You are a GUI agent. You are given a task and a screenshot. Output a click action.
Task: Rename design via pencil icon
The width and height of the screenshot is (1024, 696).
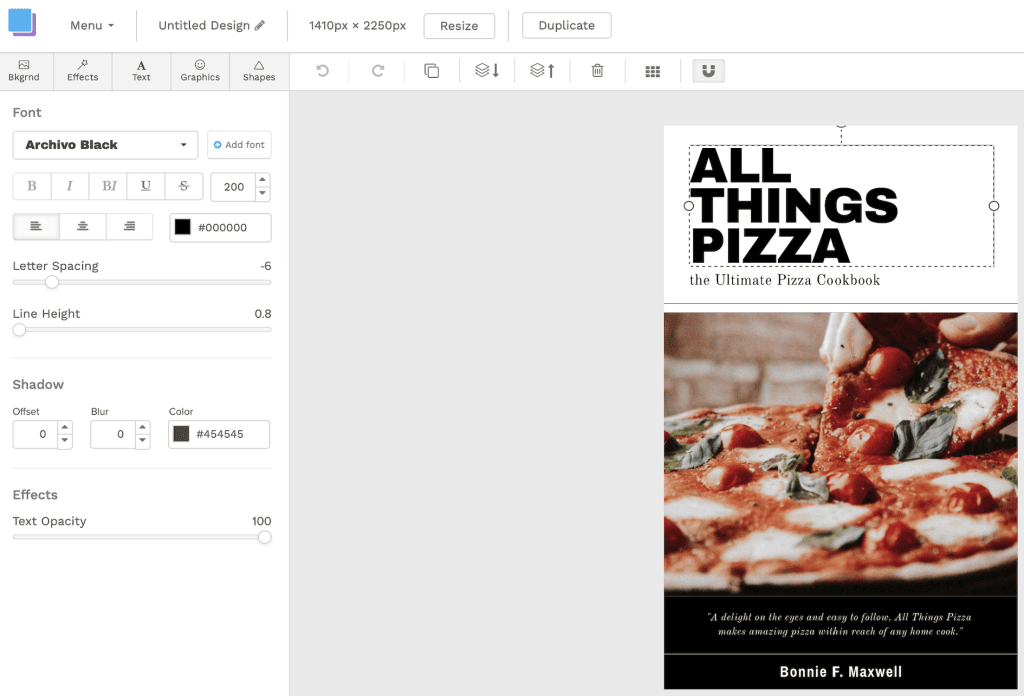(260, 26)
